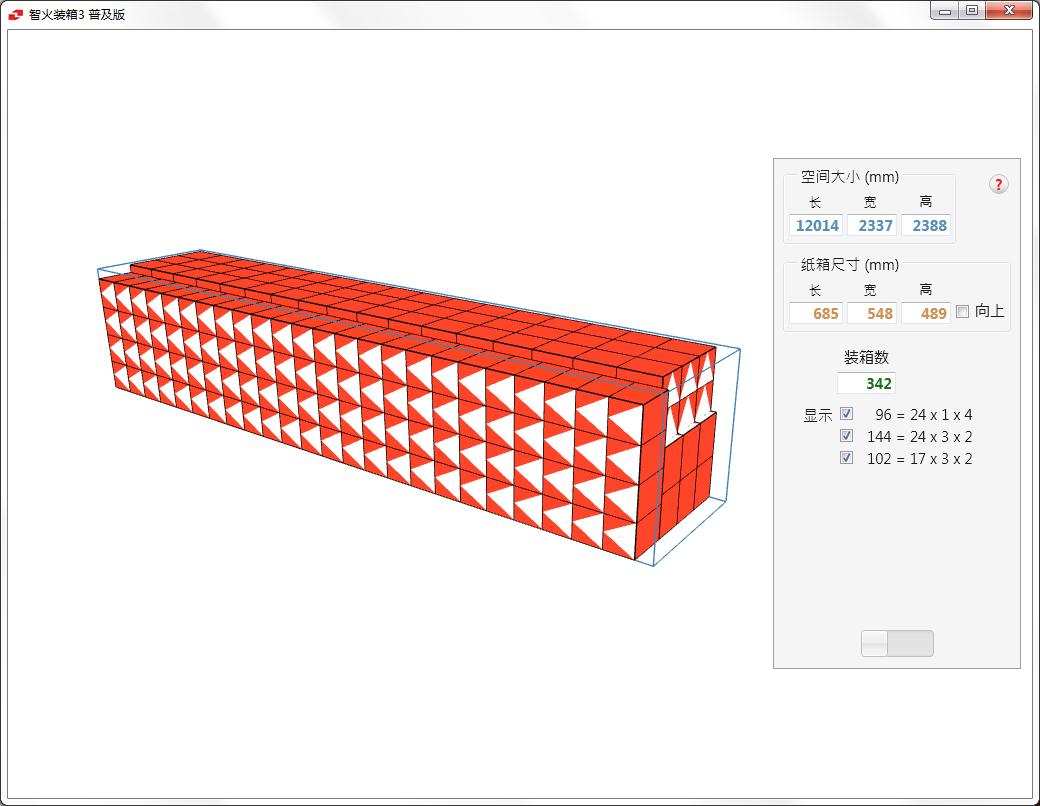Screen dimensions: 1040x806
Task: Click the 3D container model of red cartons
Action: [400, 400]
